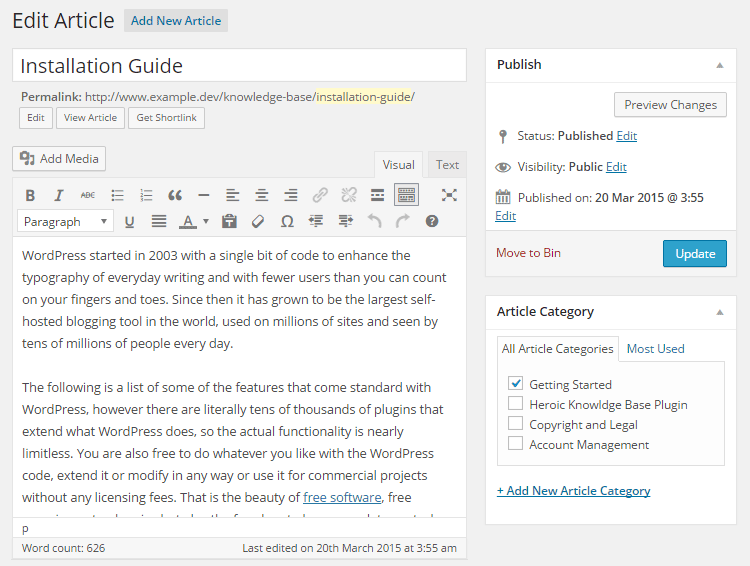Switch to the Visual editor tab
Image resolution: width=750 pixels, height=566 pixels.
pyautogui.click(x=398, y=165)
